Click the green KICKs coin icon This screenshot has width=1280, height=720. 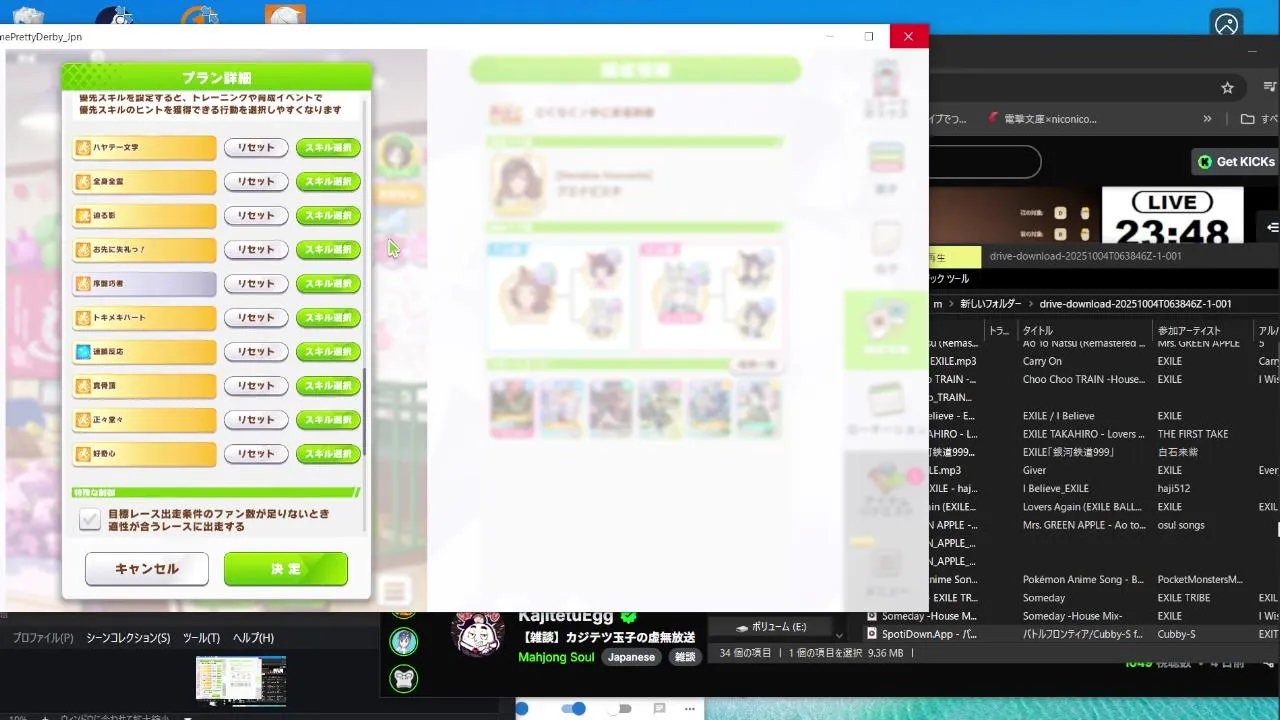point(1205,162)
